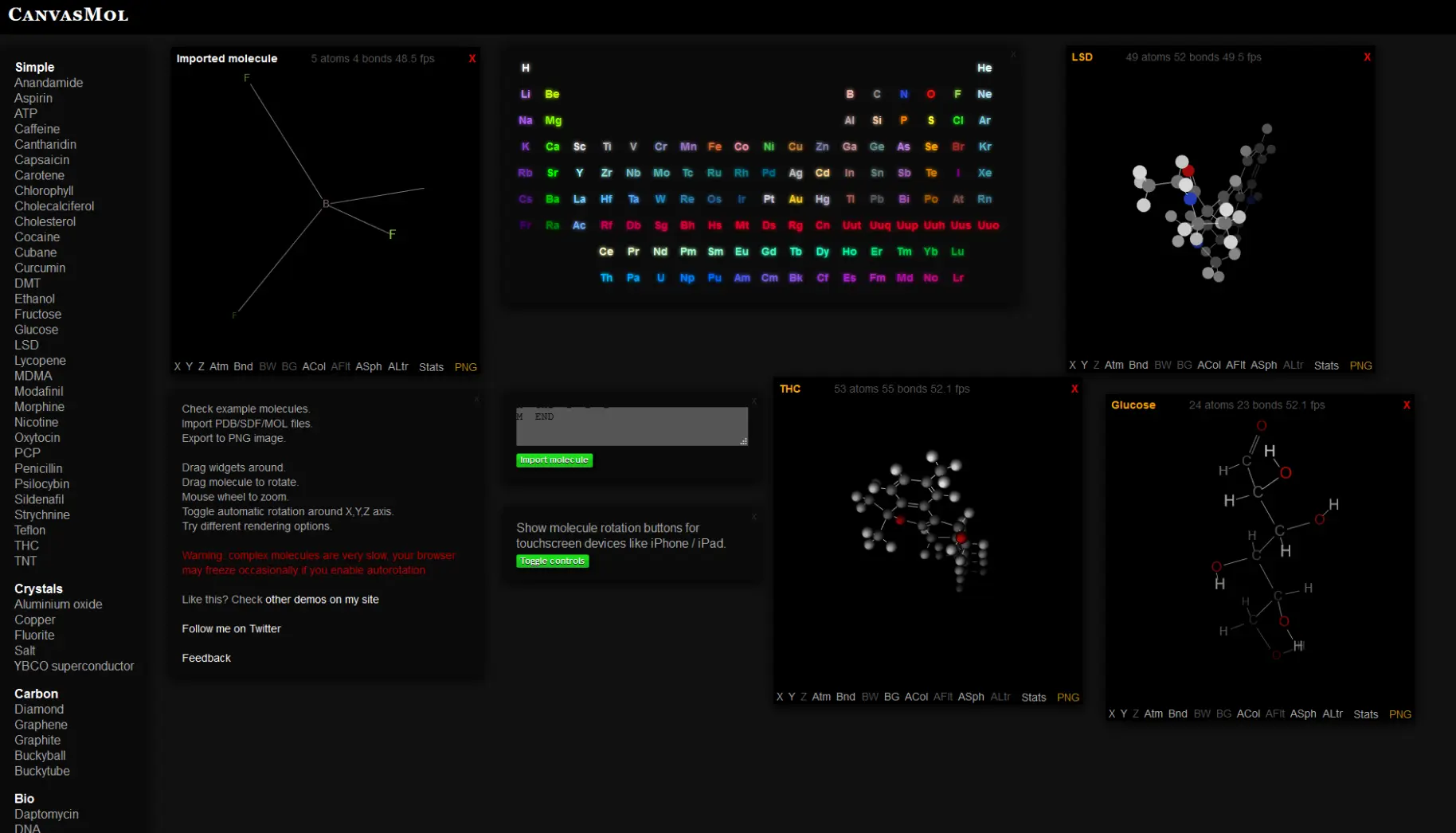Select chlorine Cl in periodic table
1456x833 pixels.
[x=958, y=121]
